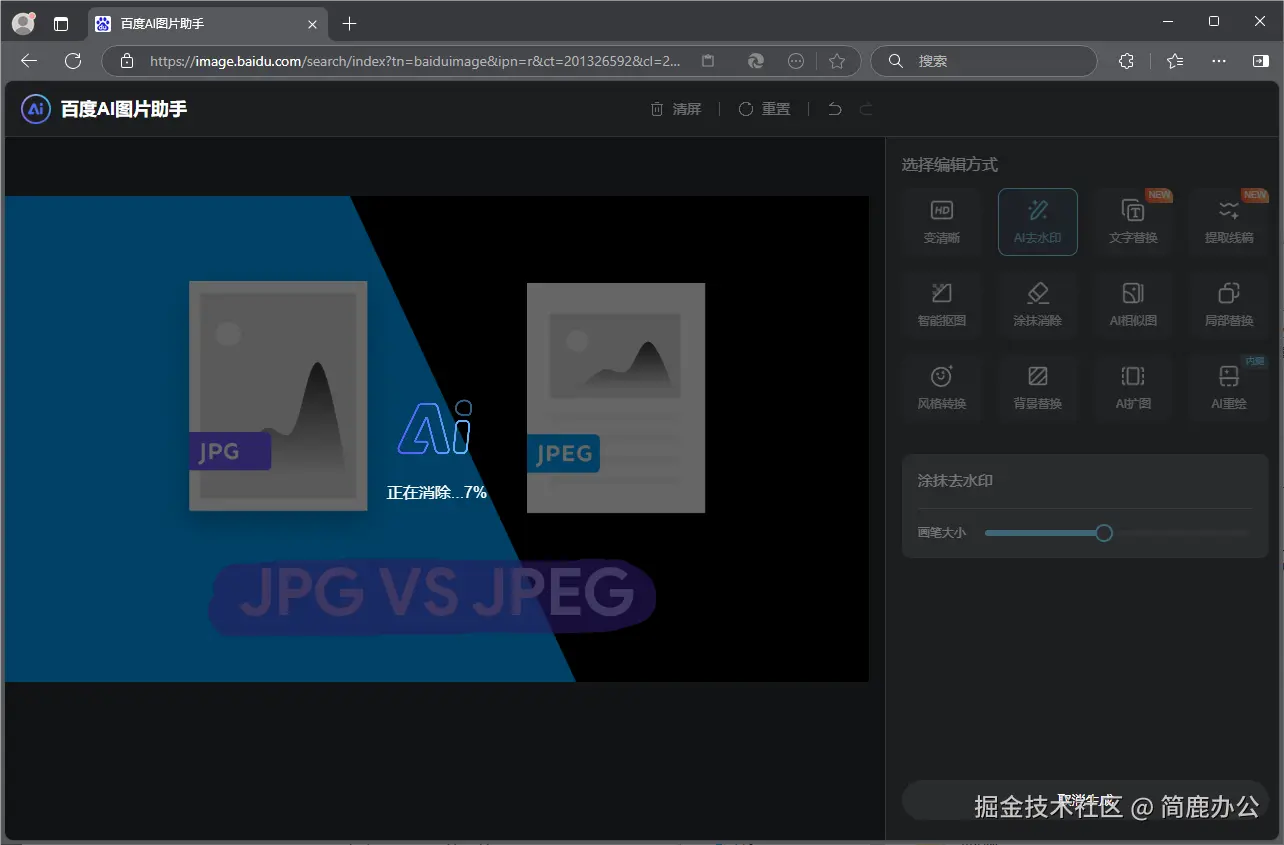Open browser settings and more menu
The width and height of the screenshot is (1284, 845).
pyautogui.click(x=1219, y=61)
